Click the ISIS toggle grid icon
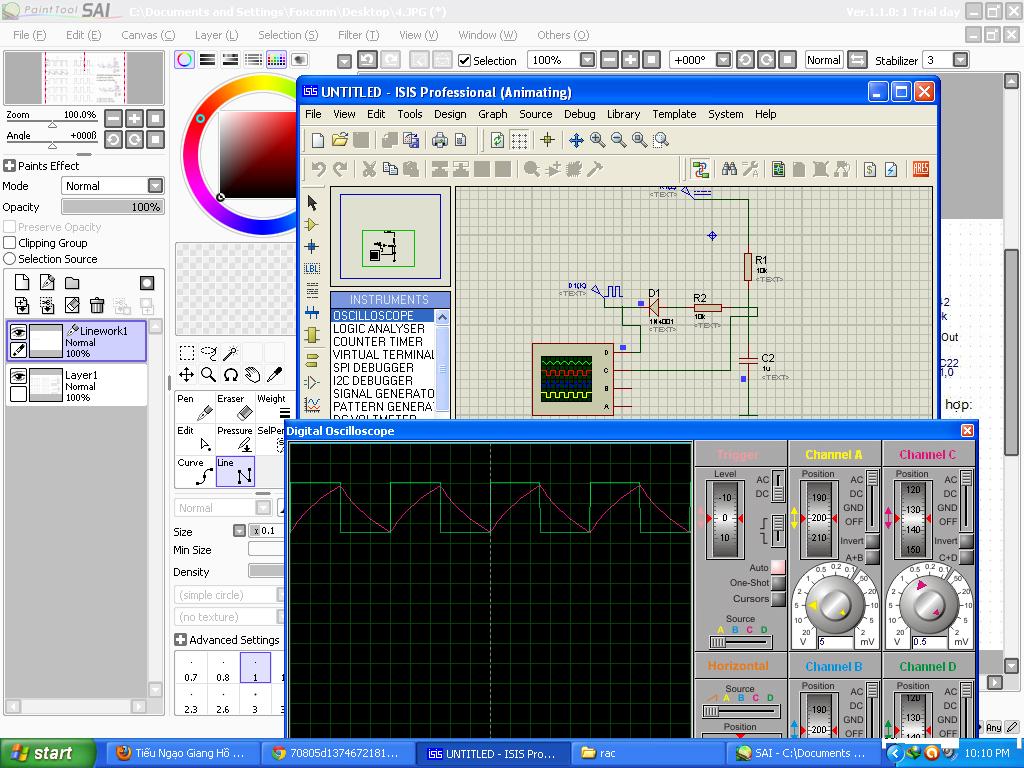Screen dimensions: 1024x768 click(x=519, y=140)
